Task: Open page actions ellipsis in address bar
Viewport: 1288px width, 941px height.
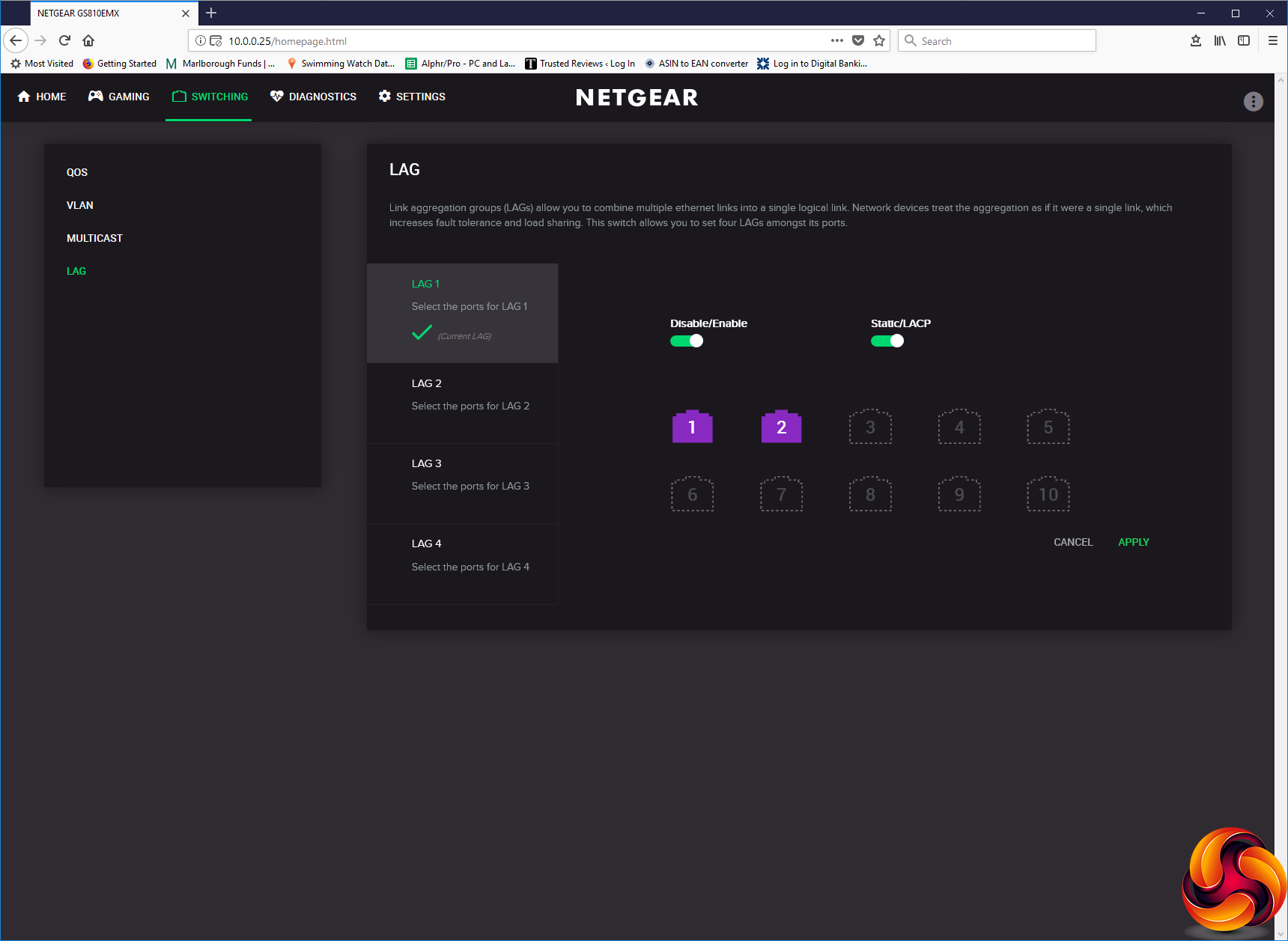Action: click(x=837, y=40)
